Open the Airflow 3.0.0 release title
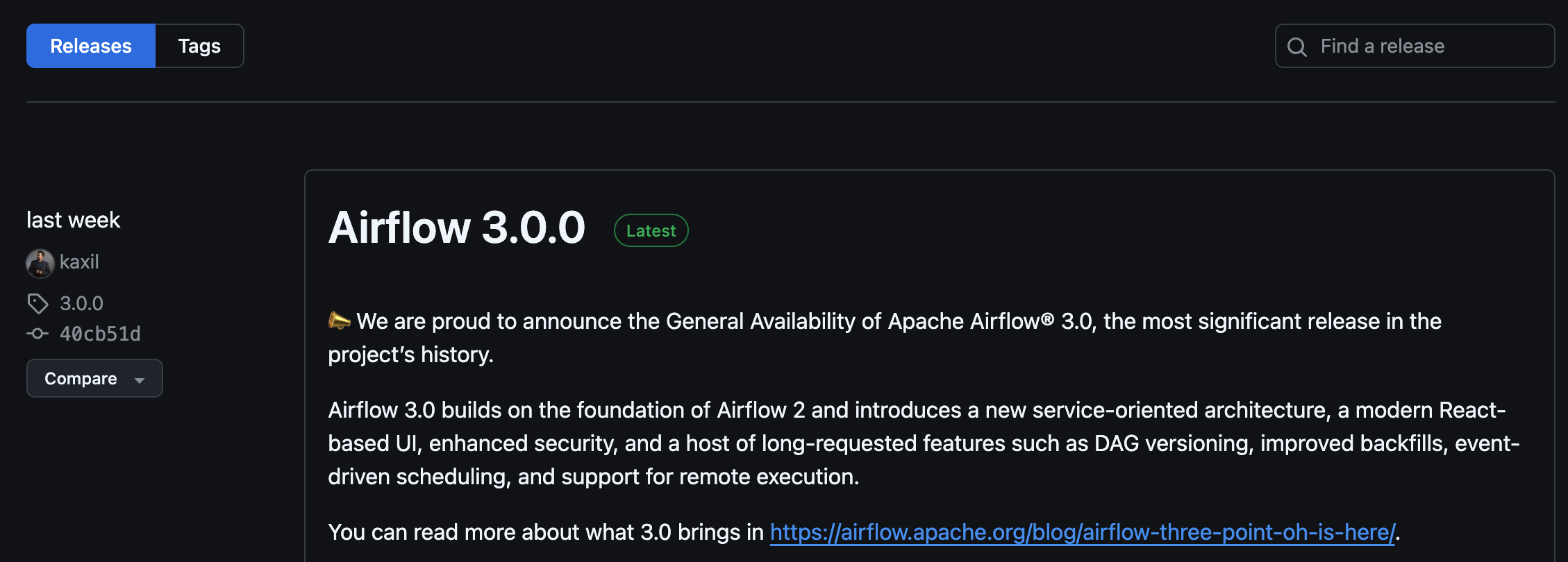 pyautogui.click(x=456, y=228)
